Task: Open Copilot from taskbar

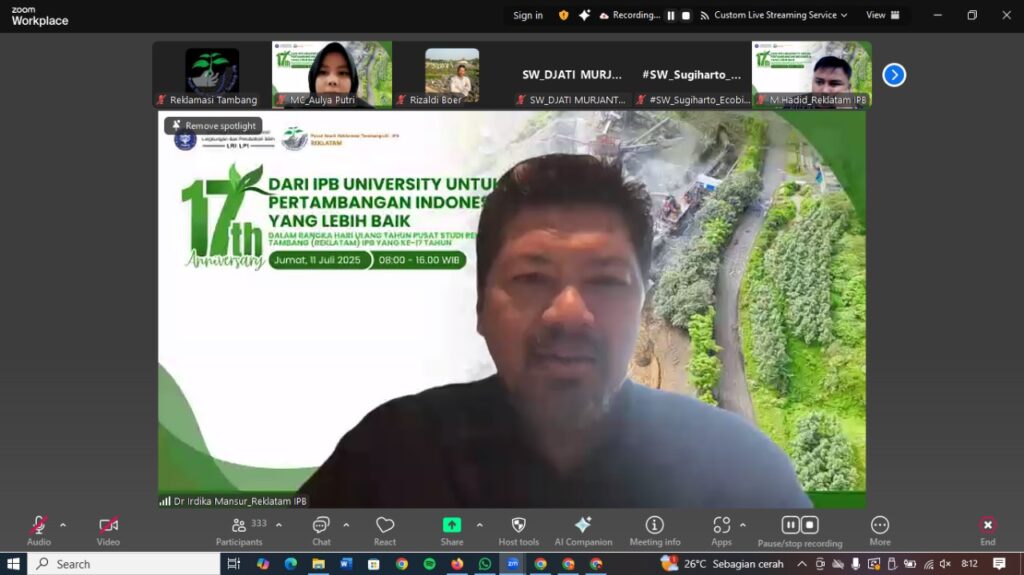Action: (x=263, y=563)
